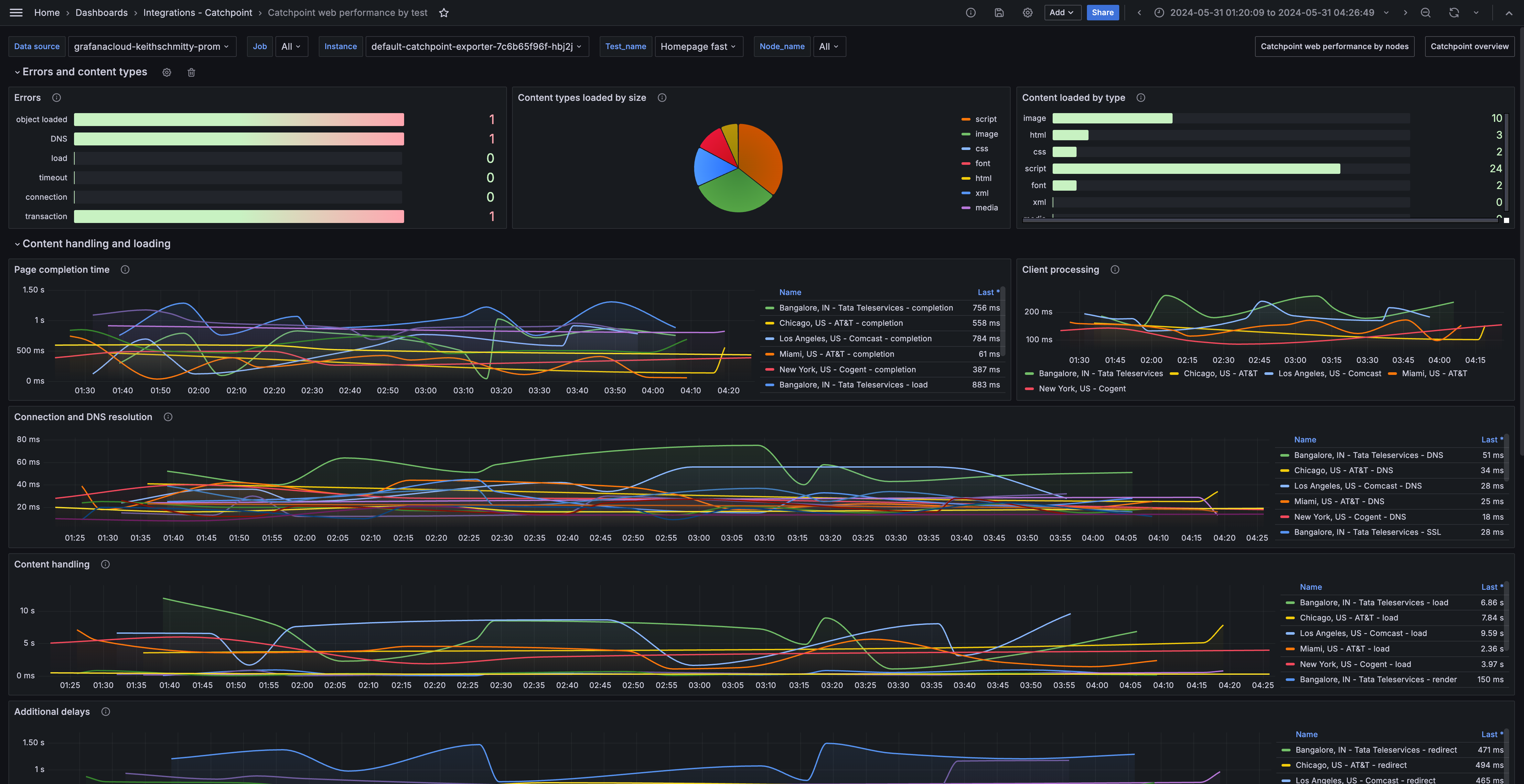
Task: Save the dashboard using the save icon
Action: 999,12
